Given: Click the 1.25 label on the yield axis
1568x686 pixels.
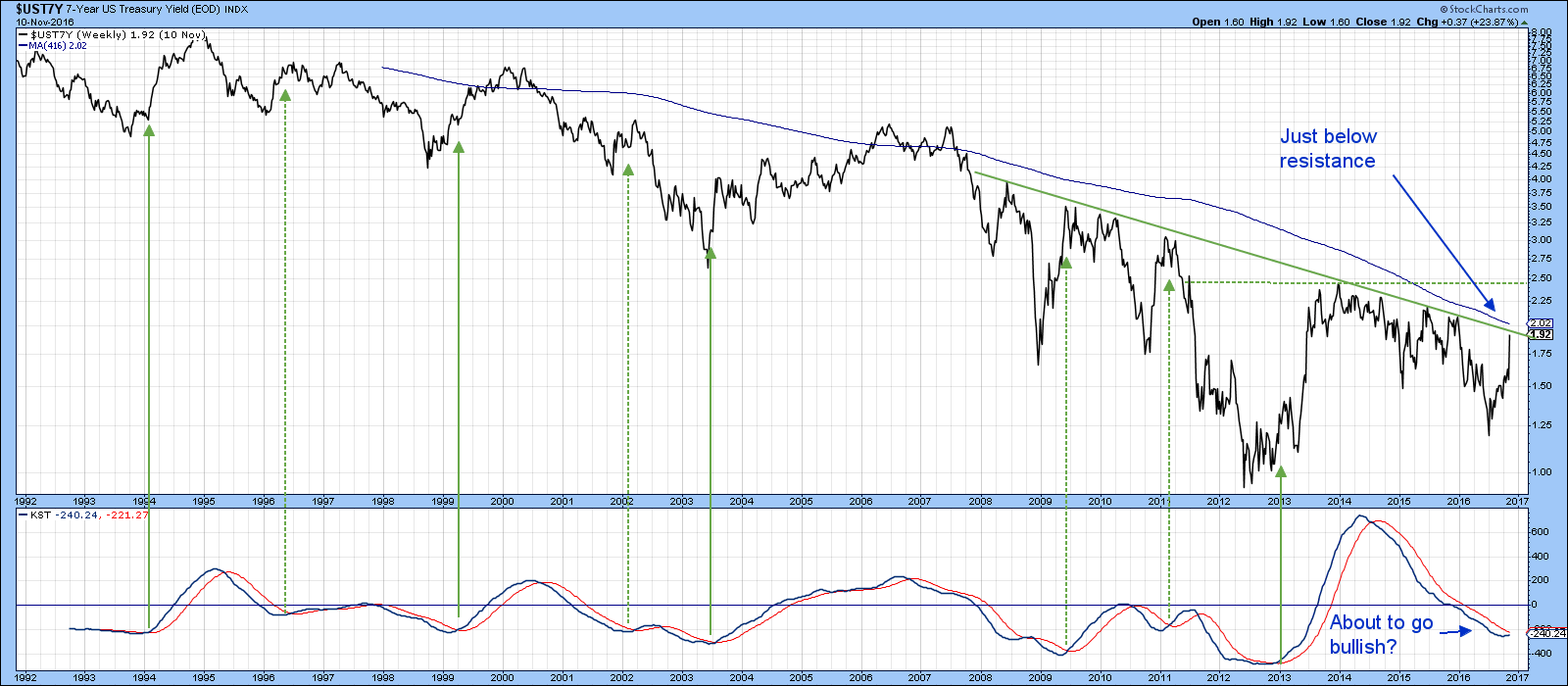Looking at the screenshot, I should click(1542, 424).
